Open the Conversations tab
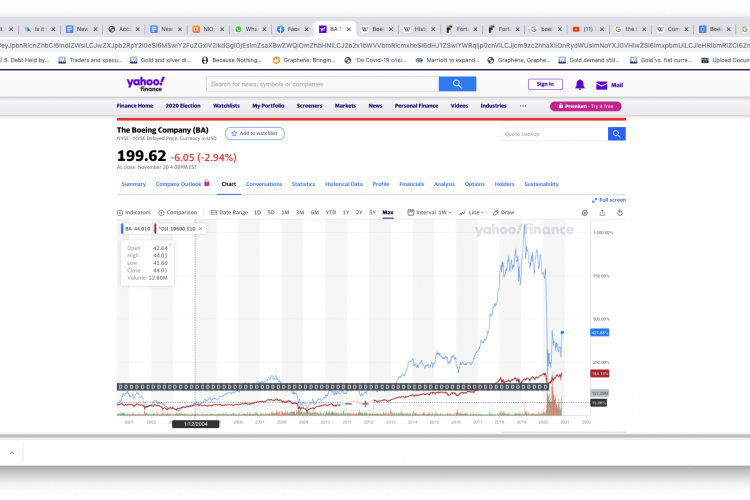This screenshot has height=500, width=750. coord(264,184)
